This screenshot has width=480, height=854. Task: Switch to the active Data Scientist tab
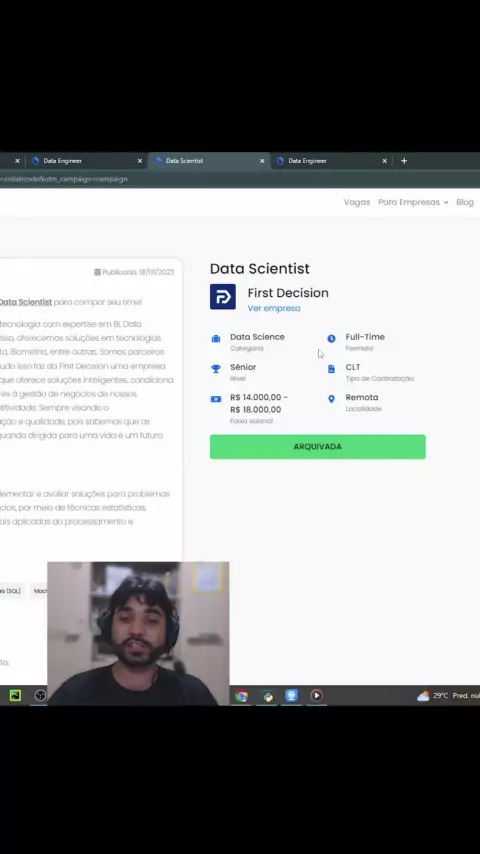click(209, 161)
